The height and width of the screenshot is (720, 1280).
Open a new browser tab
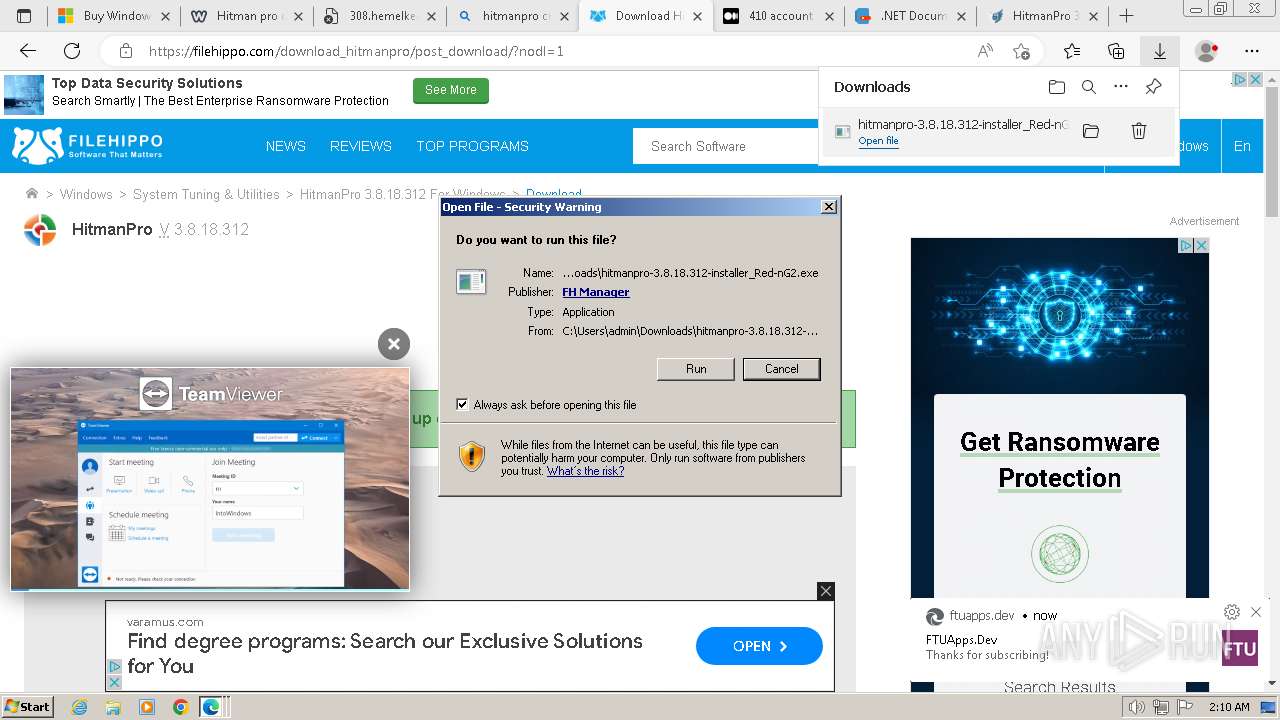coord(1126,16)
